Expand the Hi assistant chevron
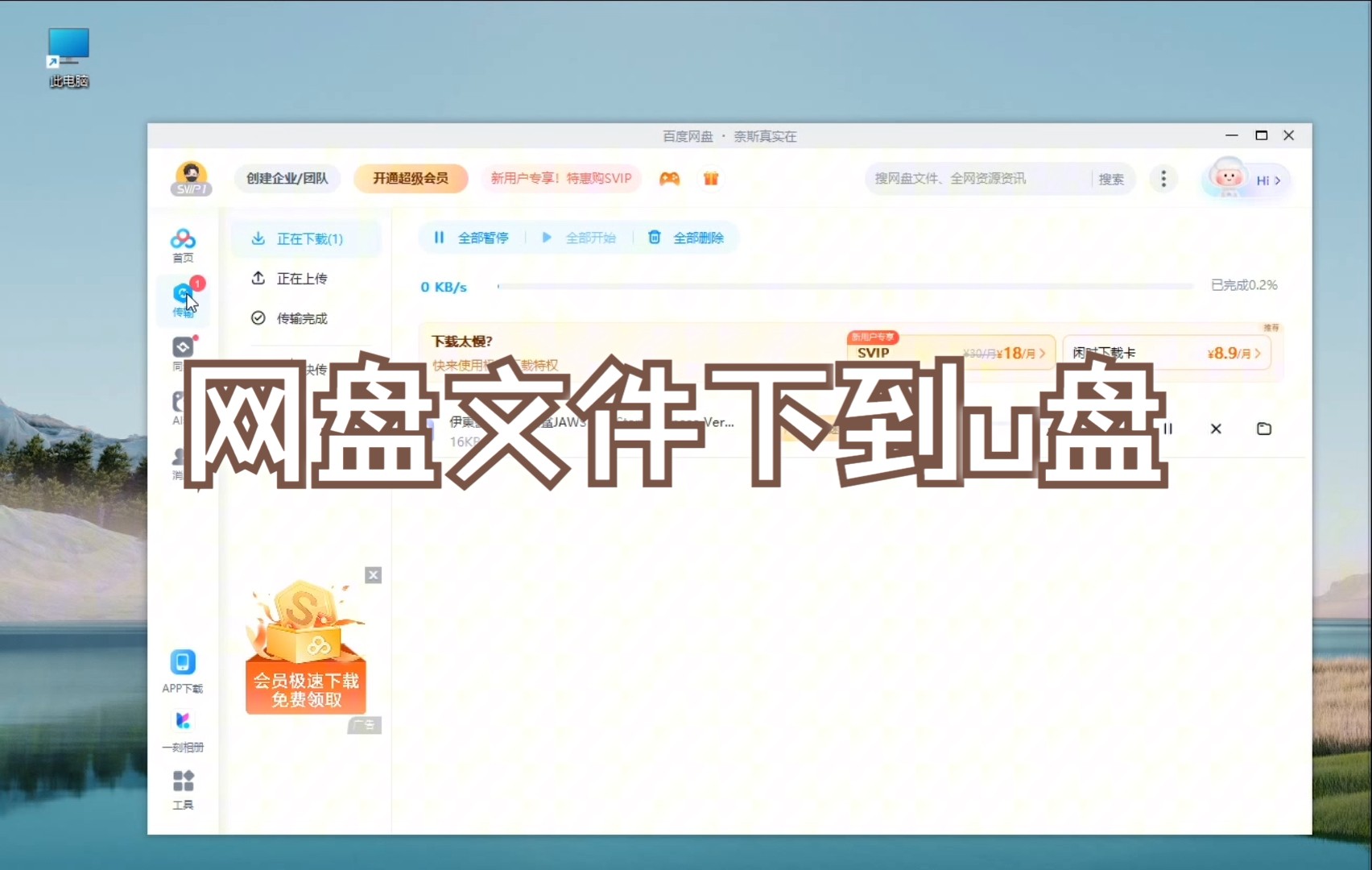 click(x=1278, y=180)
